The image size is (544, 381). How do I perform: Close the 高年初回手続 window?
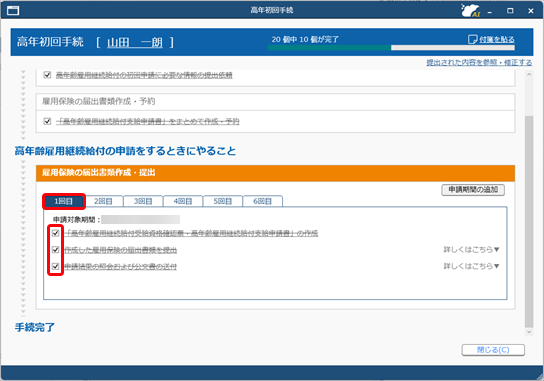tap(531, 11)
